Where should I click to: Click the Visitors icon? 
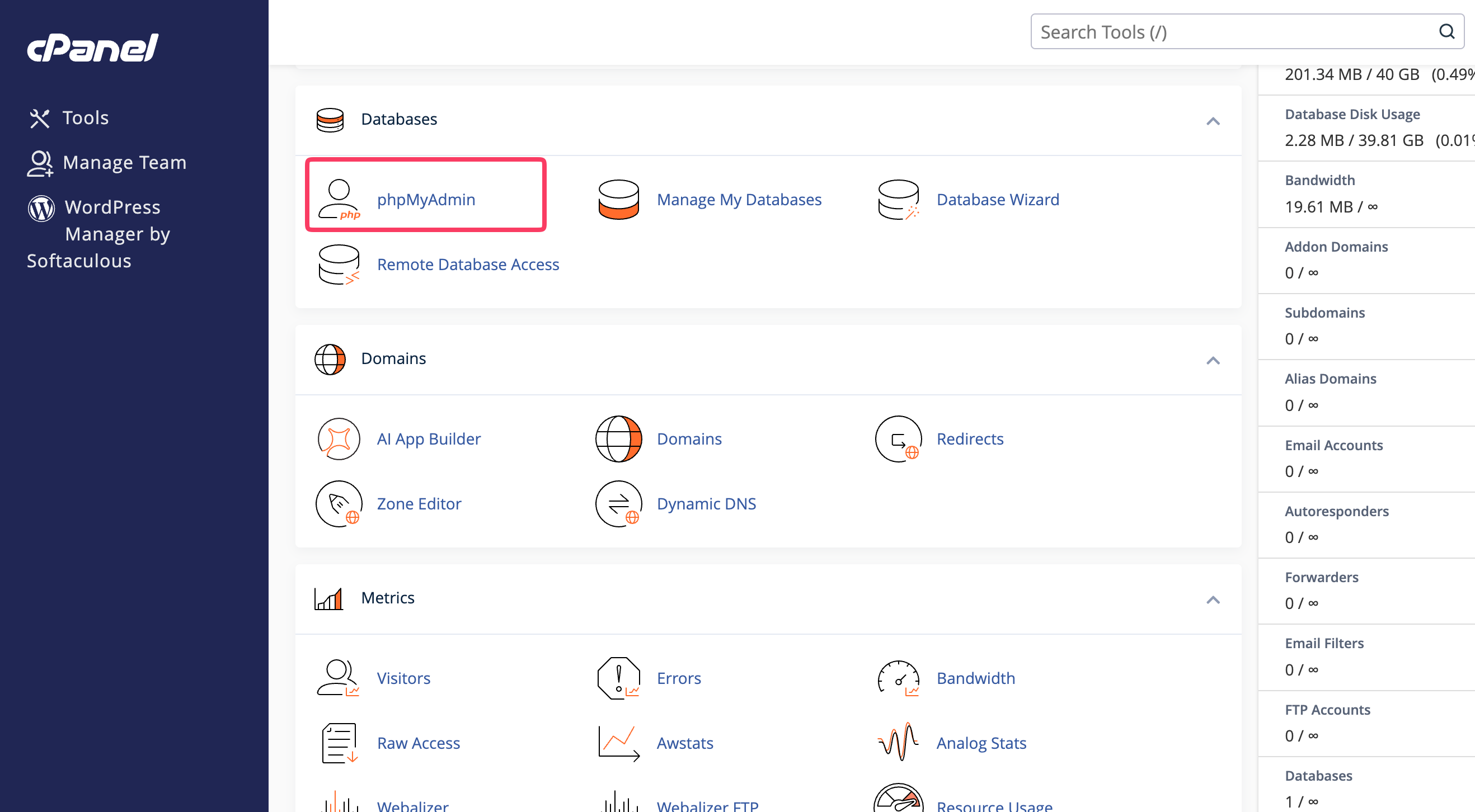pyautogui.click(x=339, y=678)
